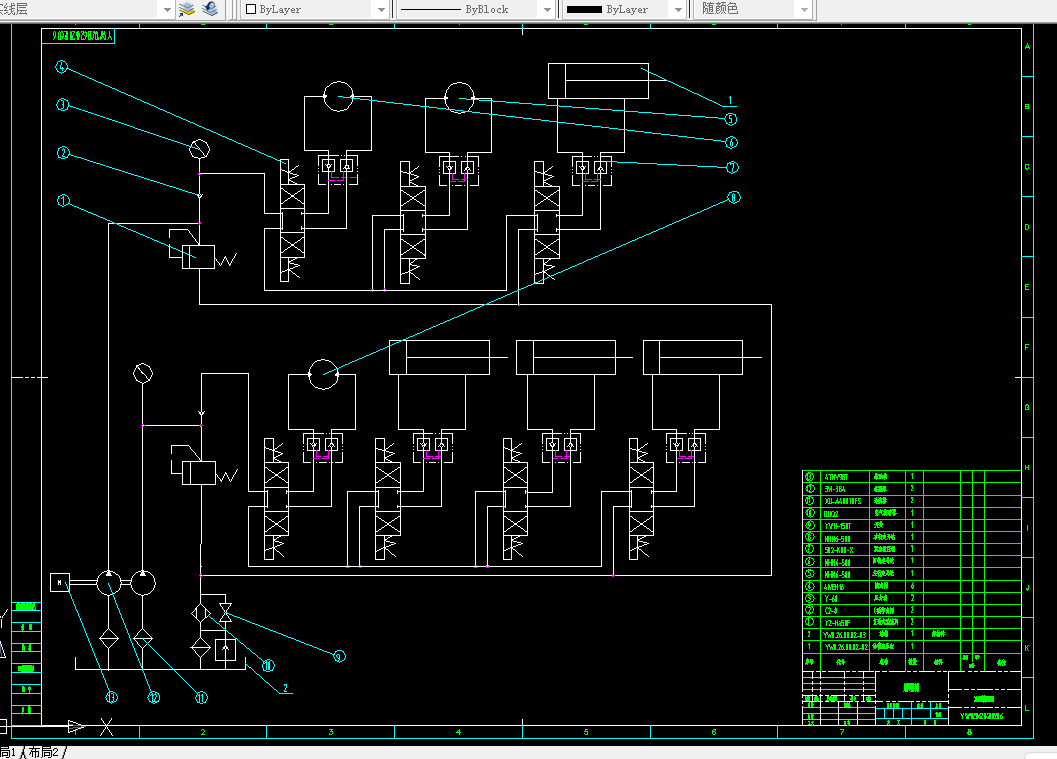1057x759 pixels.
Task: Select balloon number 2 on the left
Action: click(63, 153)
